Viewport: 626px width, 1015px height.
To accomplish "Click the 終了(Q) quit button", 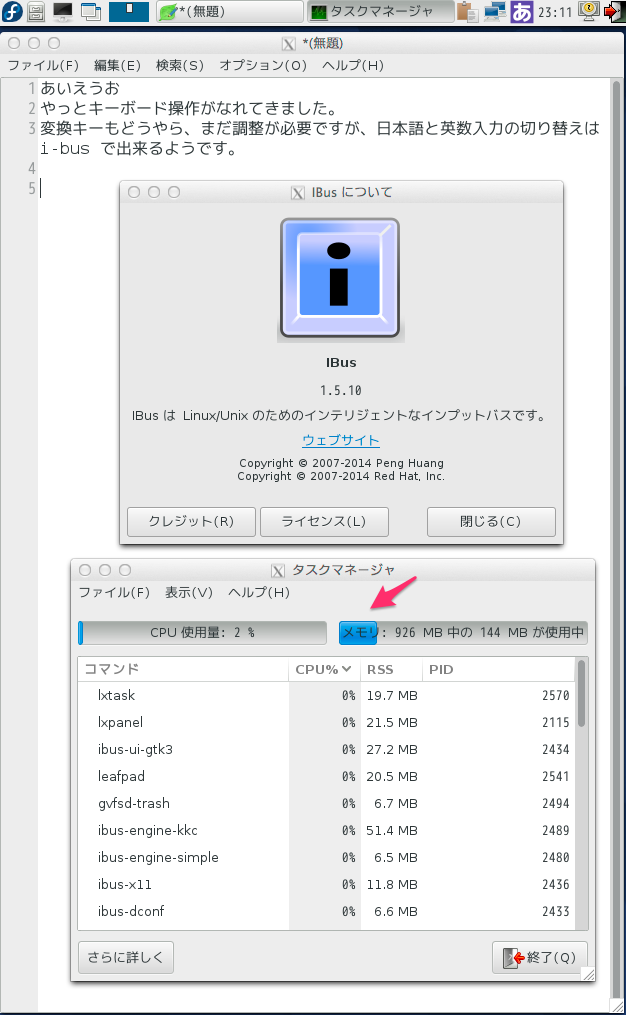I will tap(540, 957).
